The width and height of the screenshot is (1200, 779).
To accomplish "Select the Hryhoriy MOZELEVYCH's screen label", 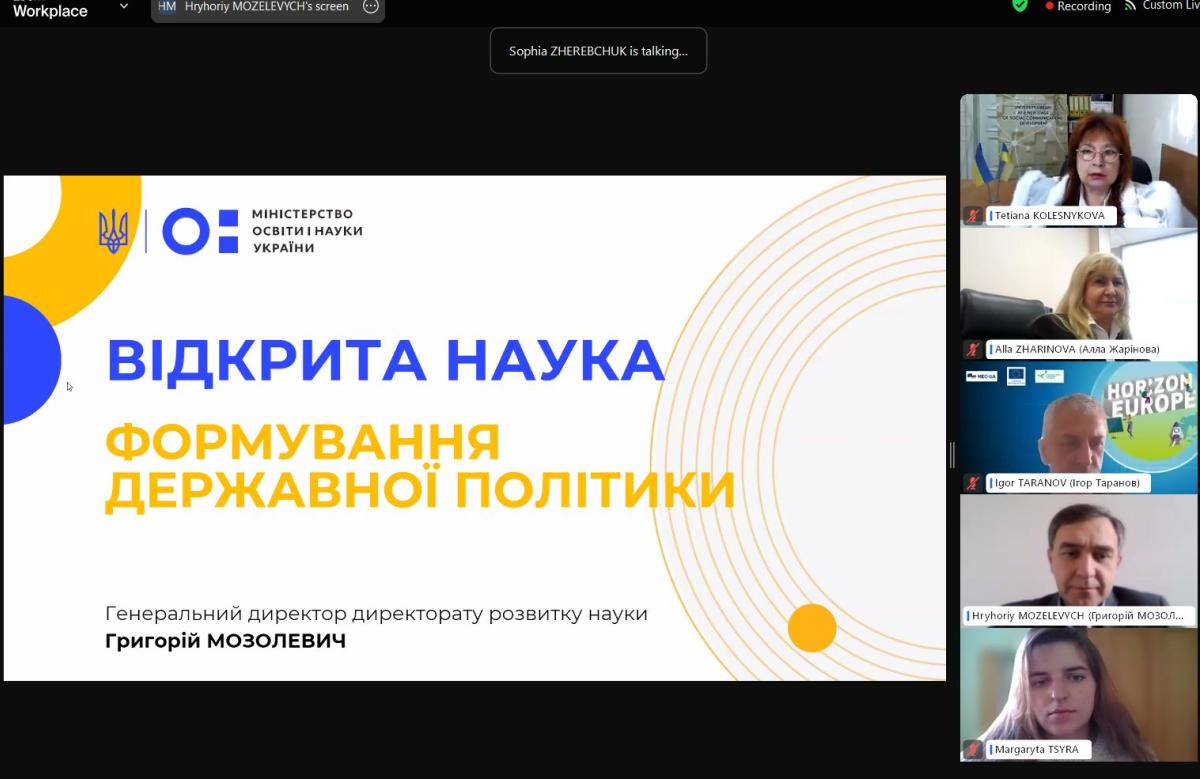I will pos(267,6).
